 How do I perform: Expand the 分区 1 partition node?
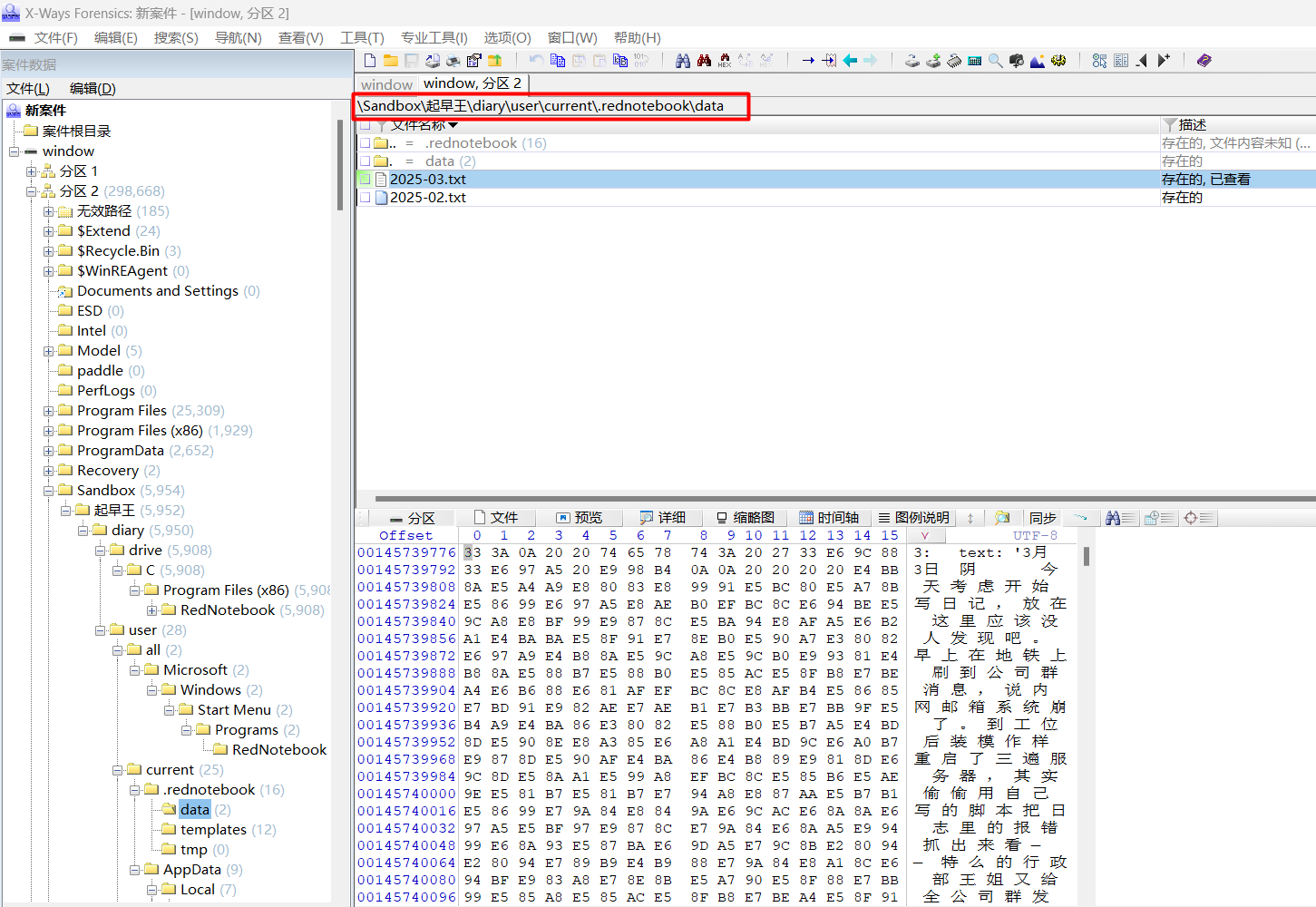(32, 171)
